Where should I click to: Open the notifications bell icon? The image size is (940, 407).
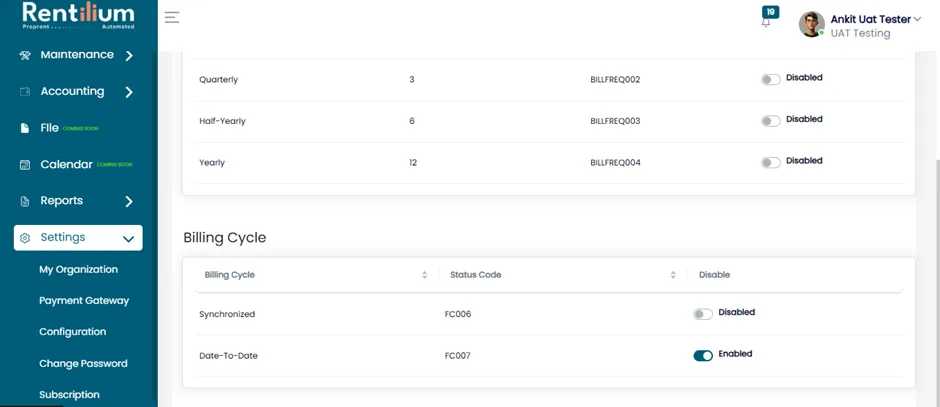click(x=766, y=23)
